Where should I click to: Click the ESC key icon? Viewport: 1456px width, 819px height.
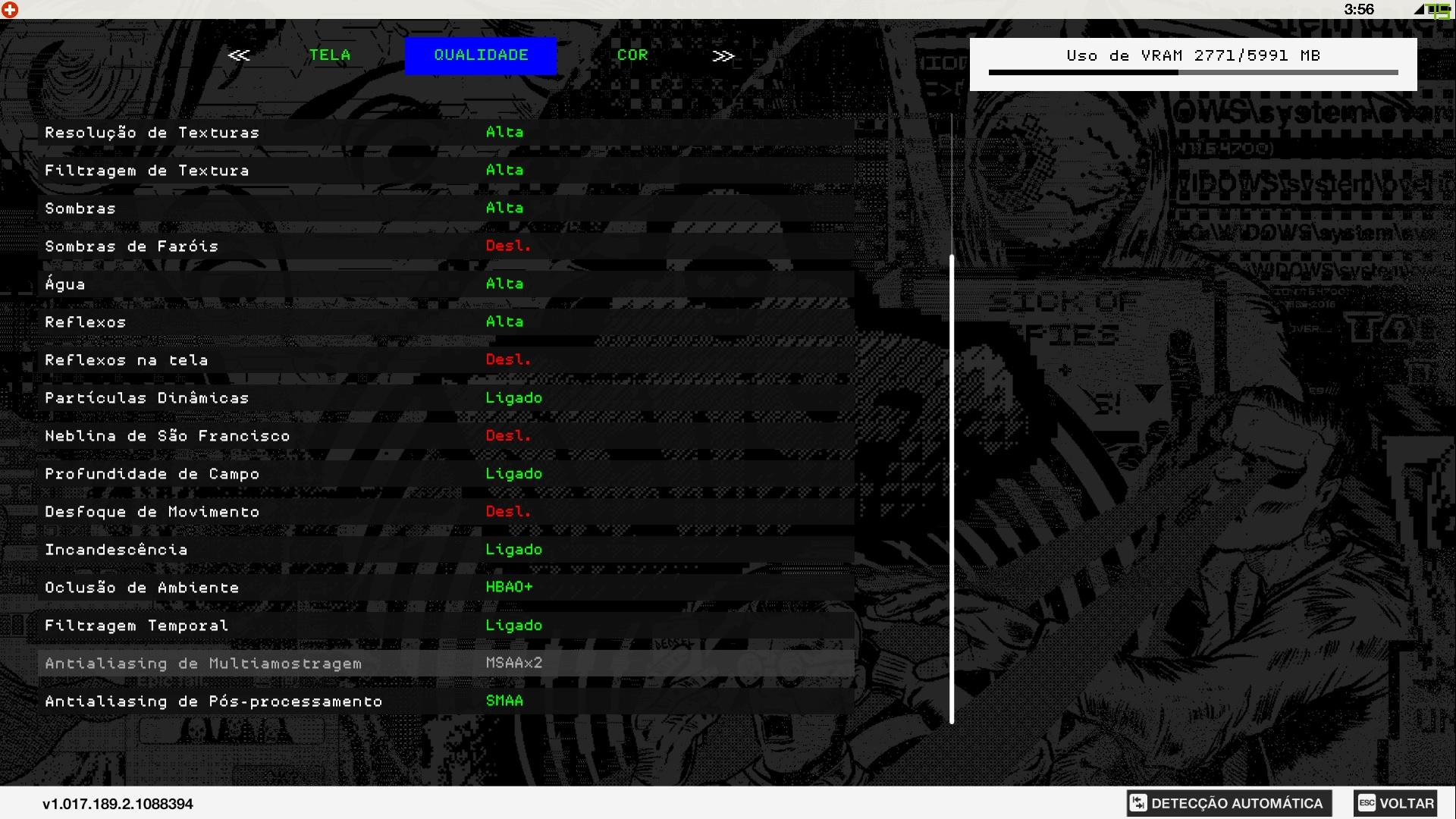tap(1367, 803)
